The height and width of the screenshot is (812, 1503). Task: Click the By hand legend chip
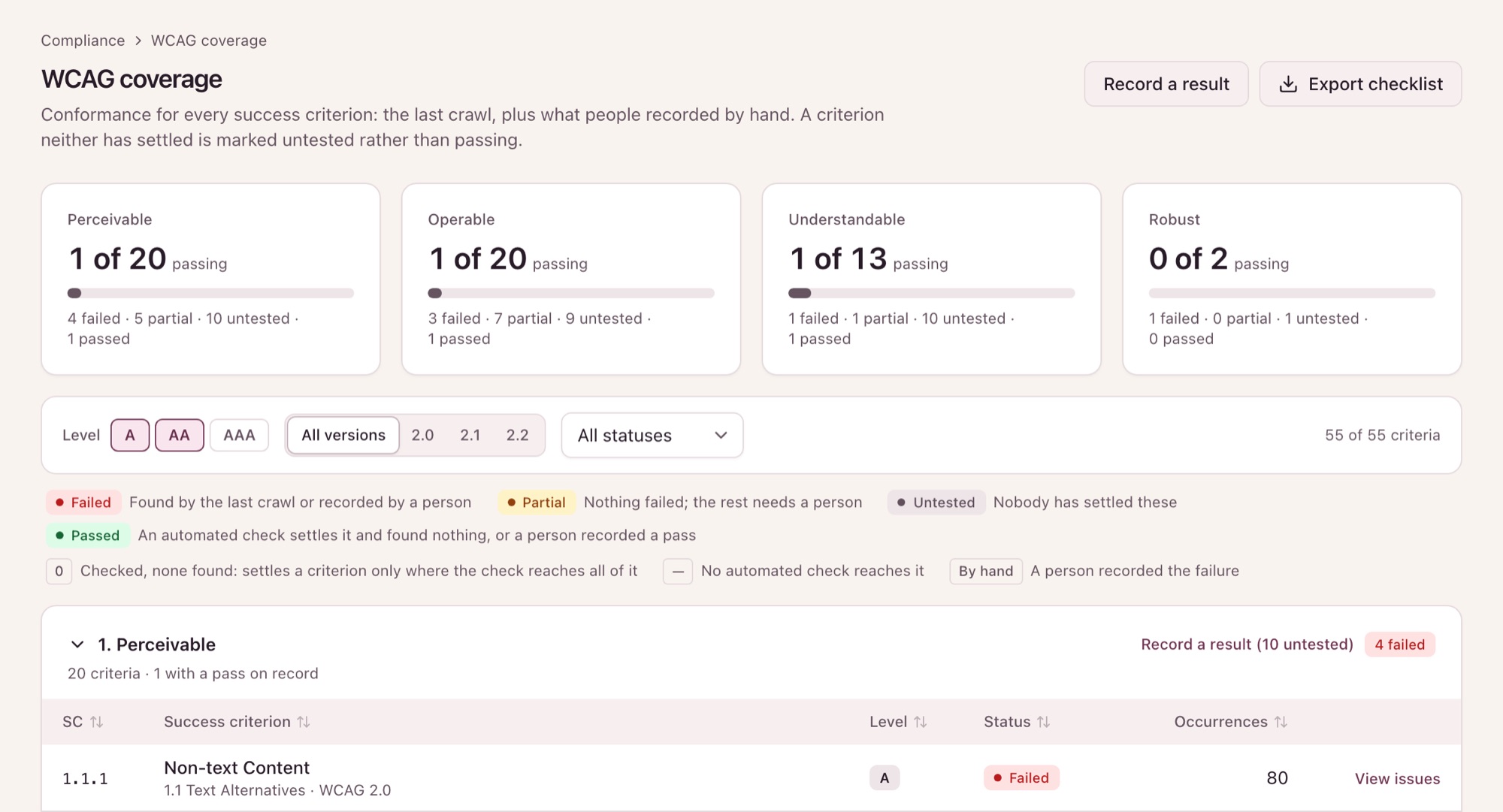pyautogui.click(x=986, y=571)
